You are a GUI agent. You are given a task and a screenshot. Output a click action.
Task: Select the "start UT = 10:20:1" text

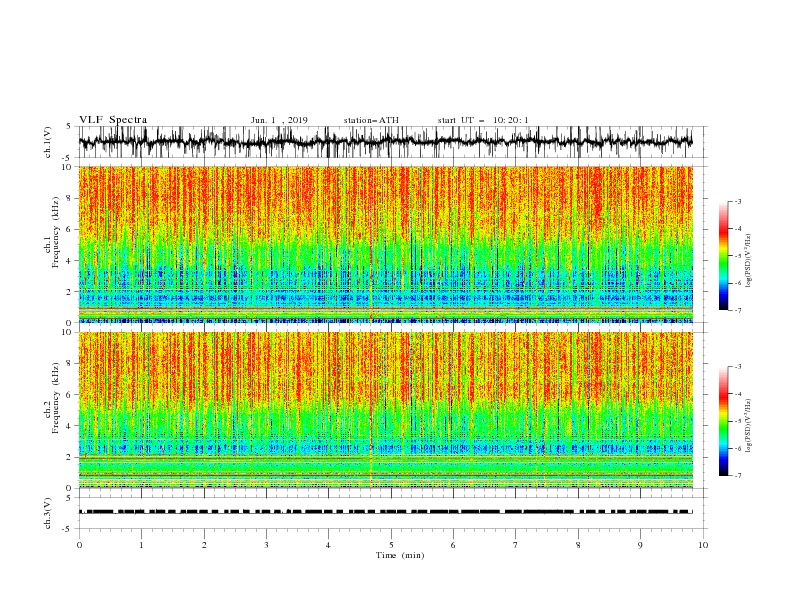(x=483, y=120)
